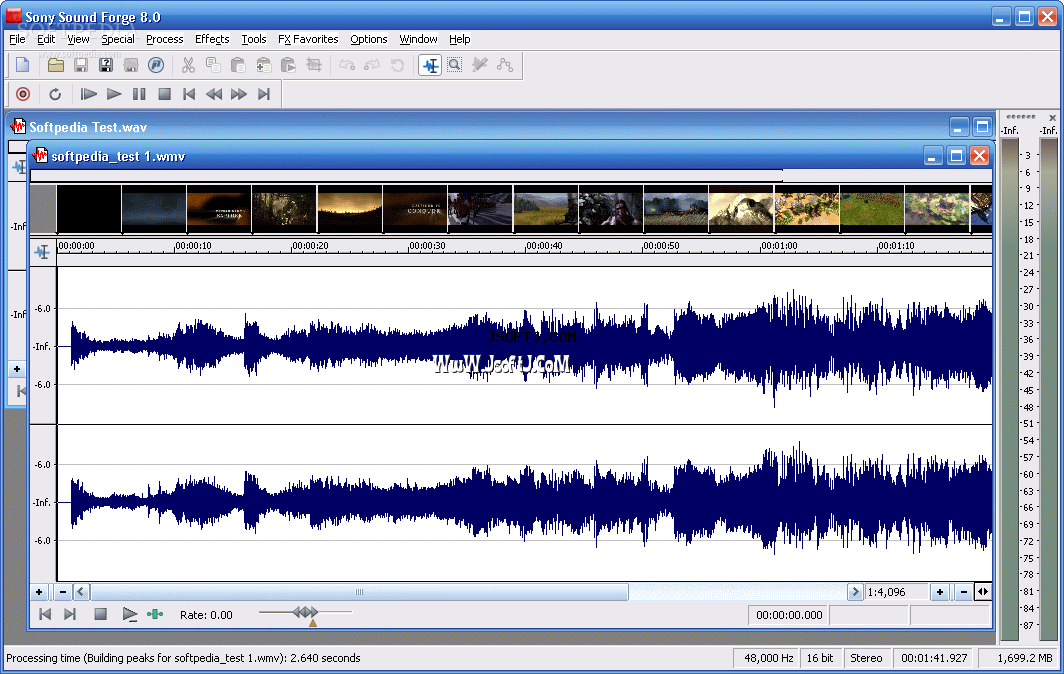1064x674 pixels.
Task: Click the 48,000 Hz sample rate in status bar
Action: 768,658
